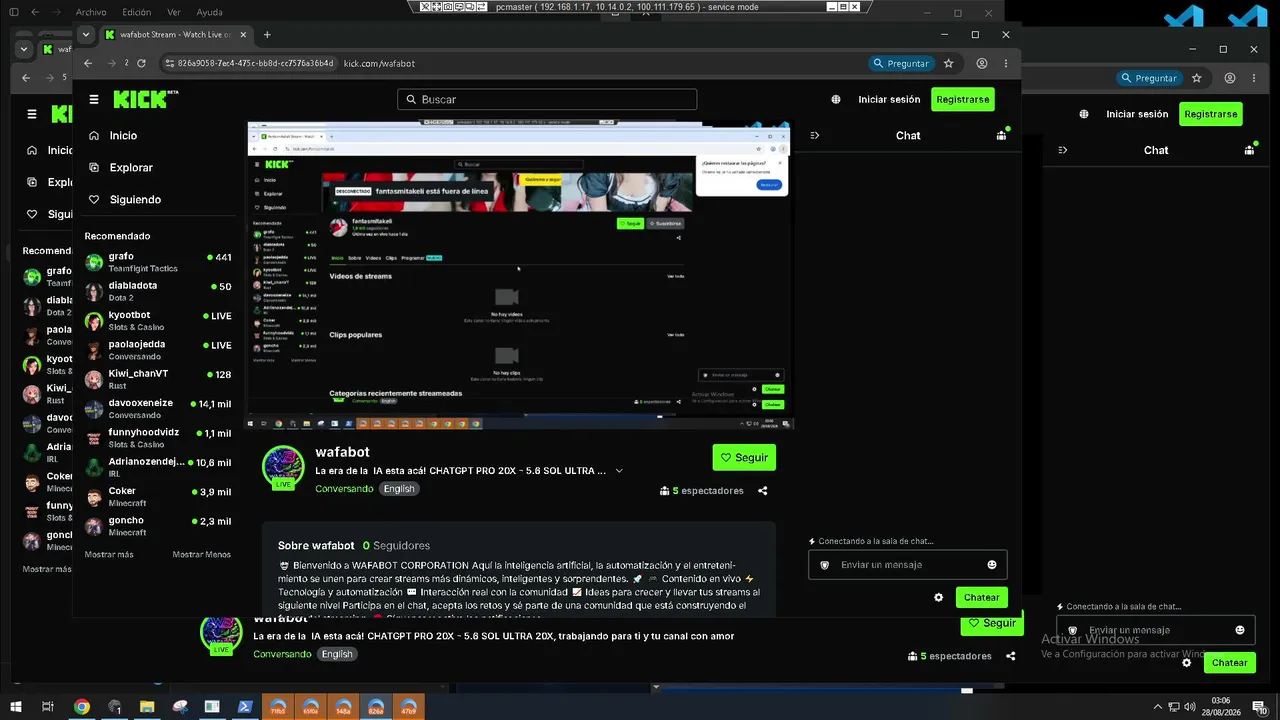Focus the Buscar search field

coord(547,99)
